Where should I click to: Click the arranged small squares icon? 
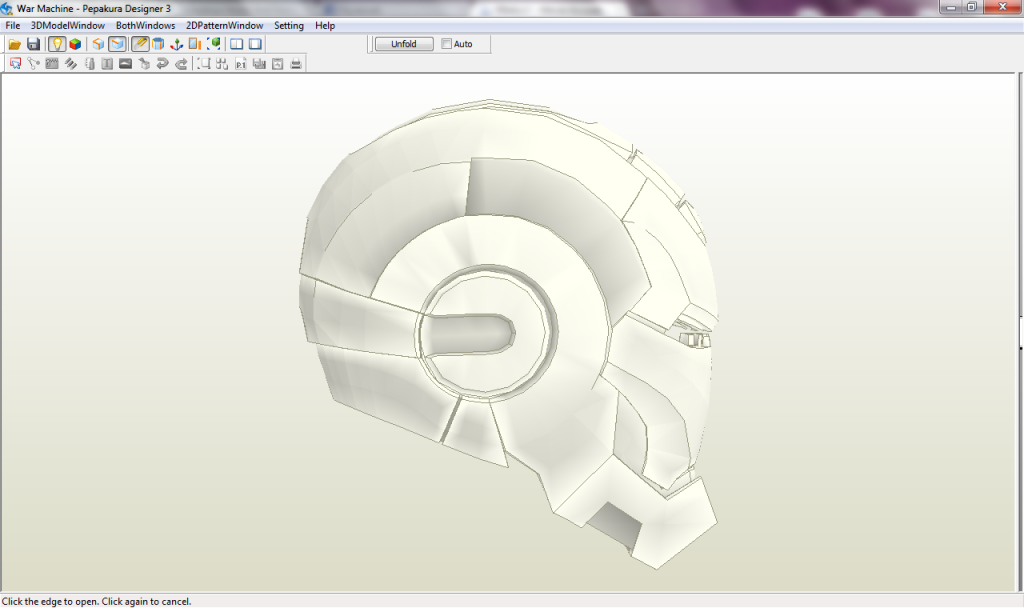click(x=222, y=63)
